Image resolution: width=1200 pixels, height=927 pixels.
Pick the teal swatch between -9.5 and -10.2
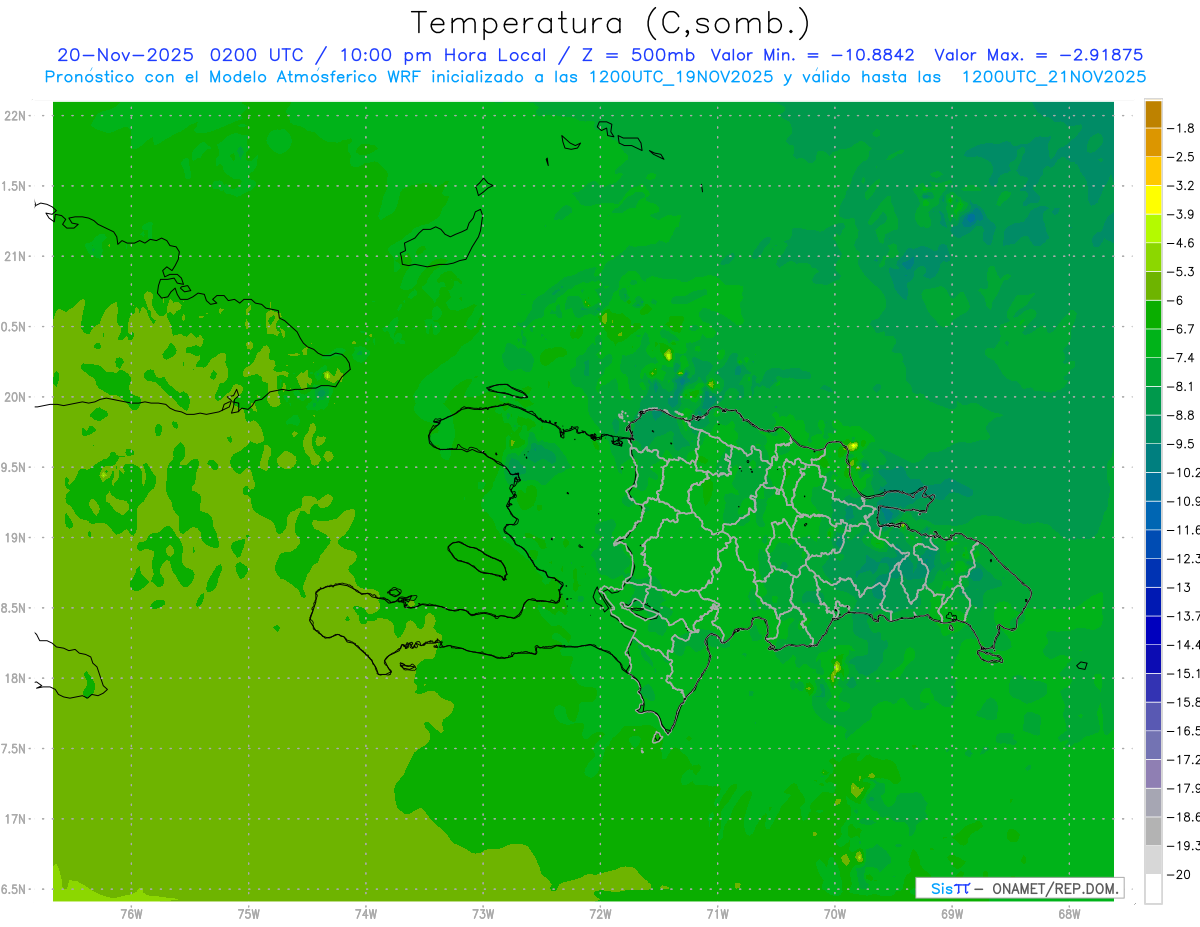[x=1153, y=458]
